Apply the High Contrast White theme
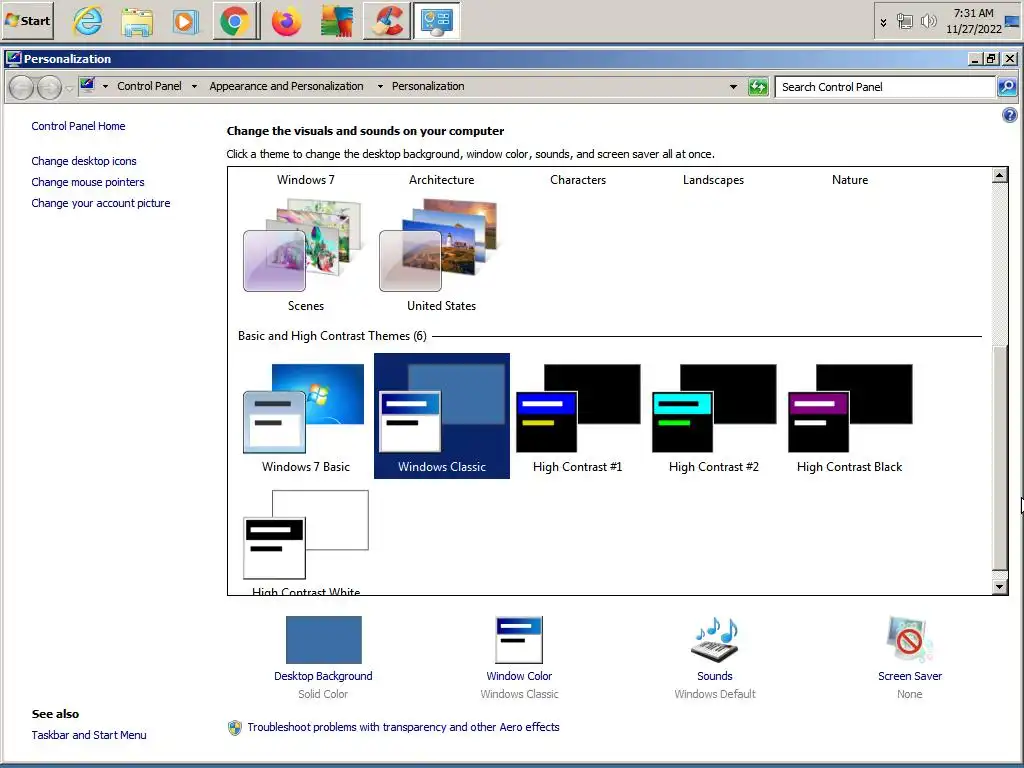1024x768 pixels. point(306,541)
